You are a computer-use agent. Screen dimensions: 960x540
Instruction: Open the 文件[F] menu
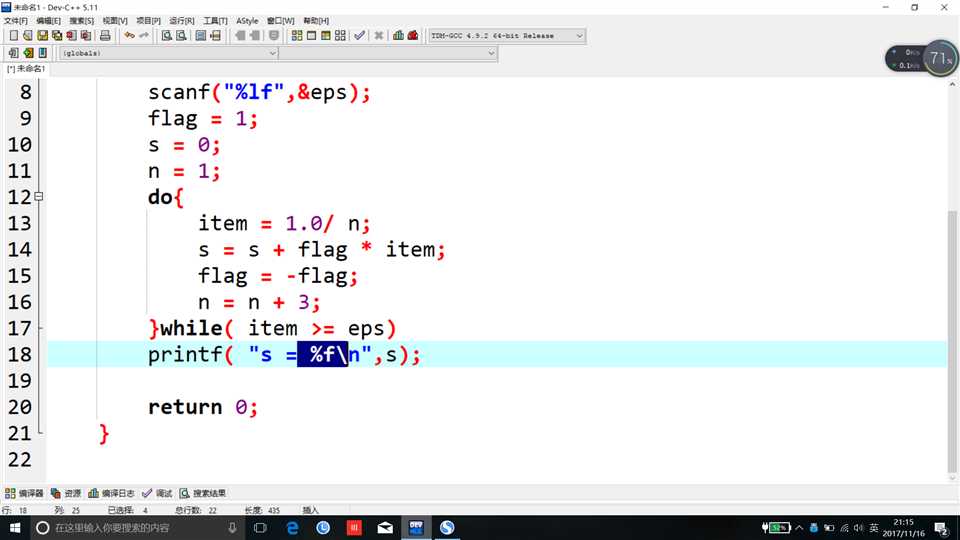(16, 21)
